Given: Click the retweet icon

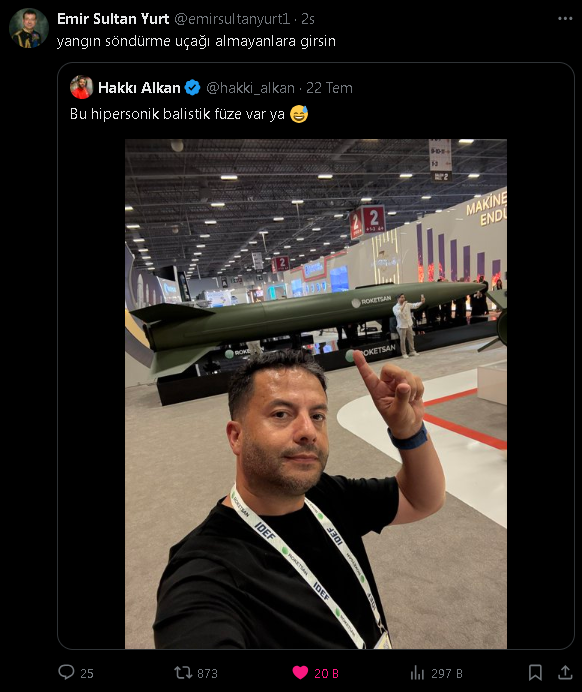Looking at the screenshot, I should (183, 673).
